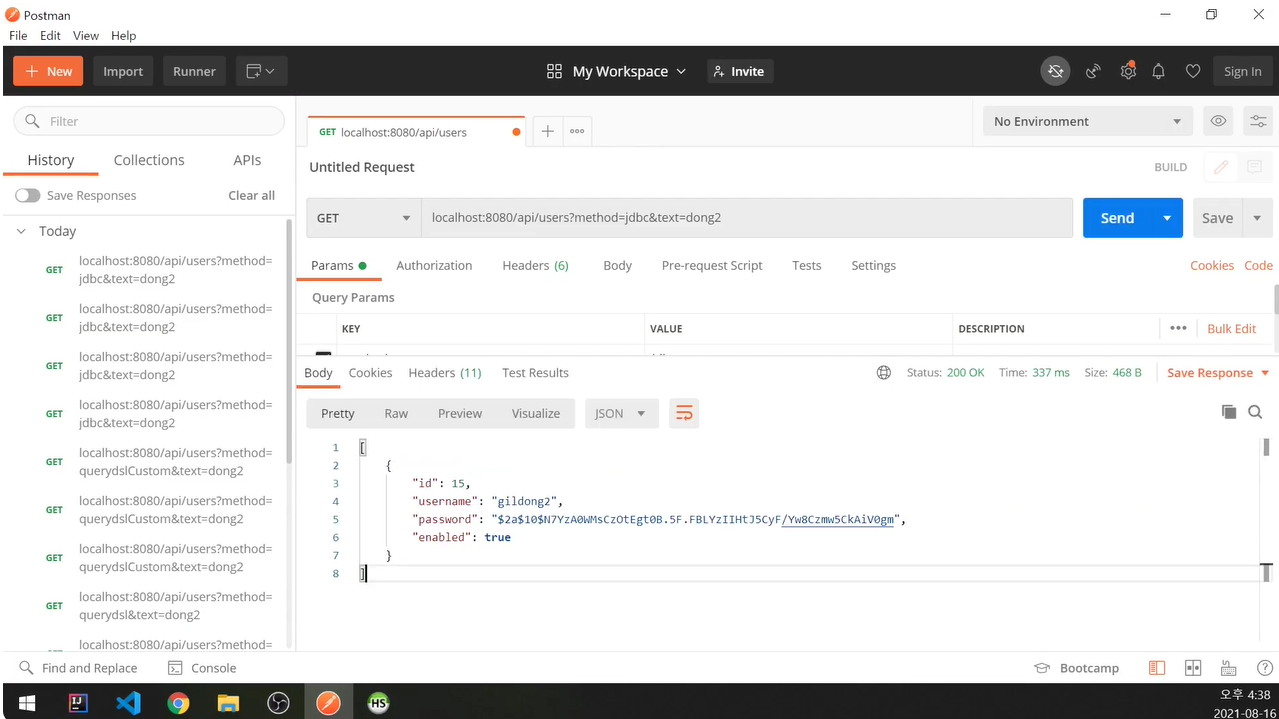
Task: Click the Import button
Action: [x=123, y=71]
